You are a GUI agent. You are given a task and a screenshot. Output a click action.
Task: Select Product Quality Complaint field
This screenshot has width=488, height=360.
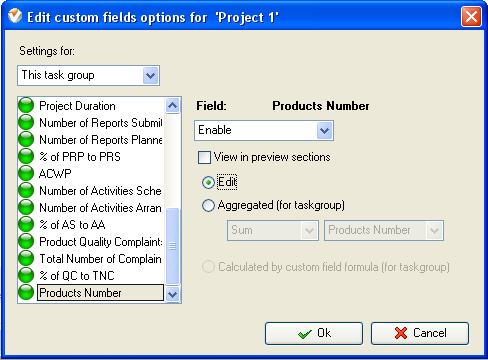pos(101,242)
